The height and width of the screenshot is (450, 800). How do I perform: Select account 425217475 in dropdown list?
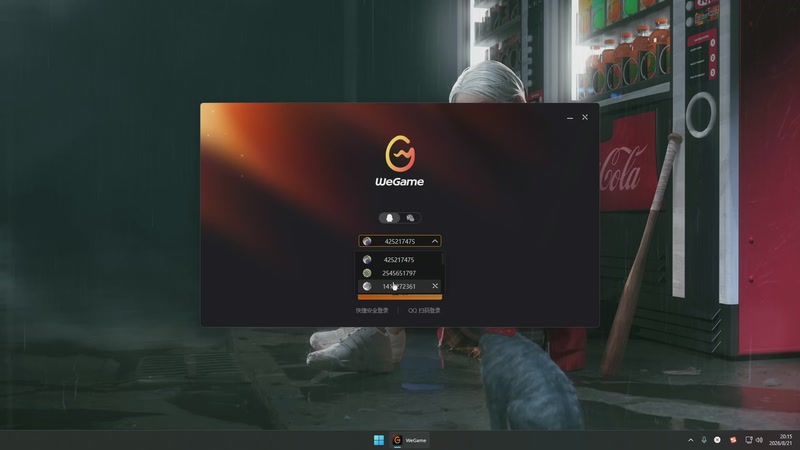coord(399,260)
